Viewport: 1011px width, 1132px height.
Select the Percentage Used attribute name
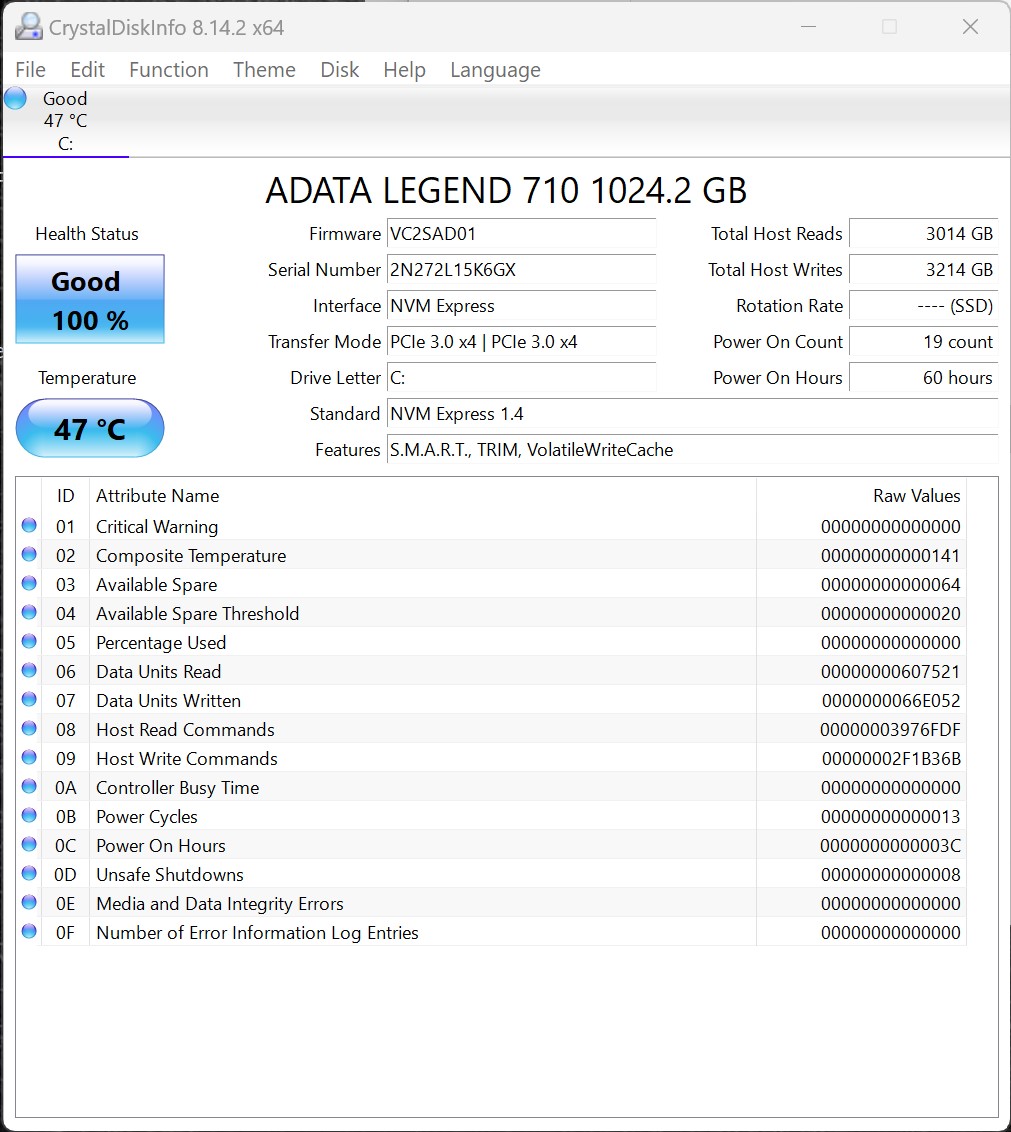161,643
